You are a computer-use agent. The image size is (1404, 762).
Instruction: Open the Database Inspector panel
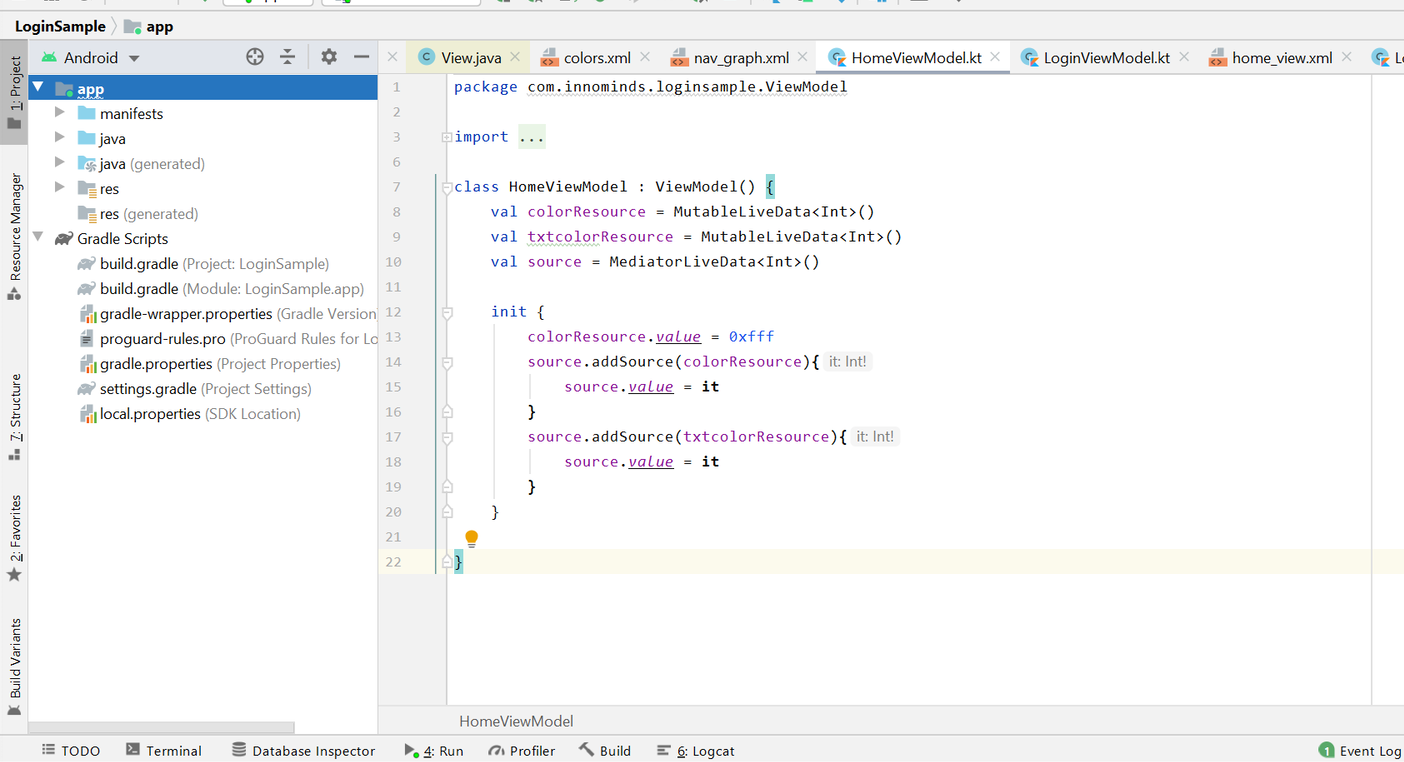[x=304, y=750]
